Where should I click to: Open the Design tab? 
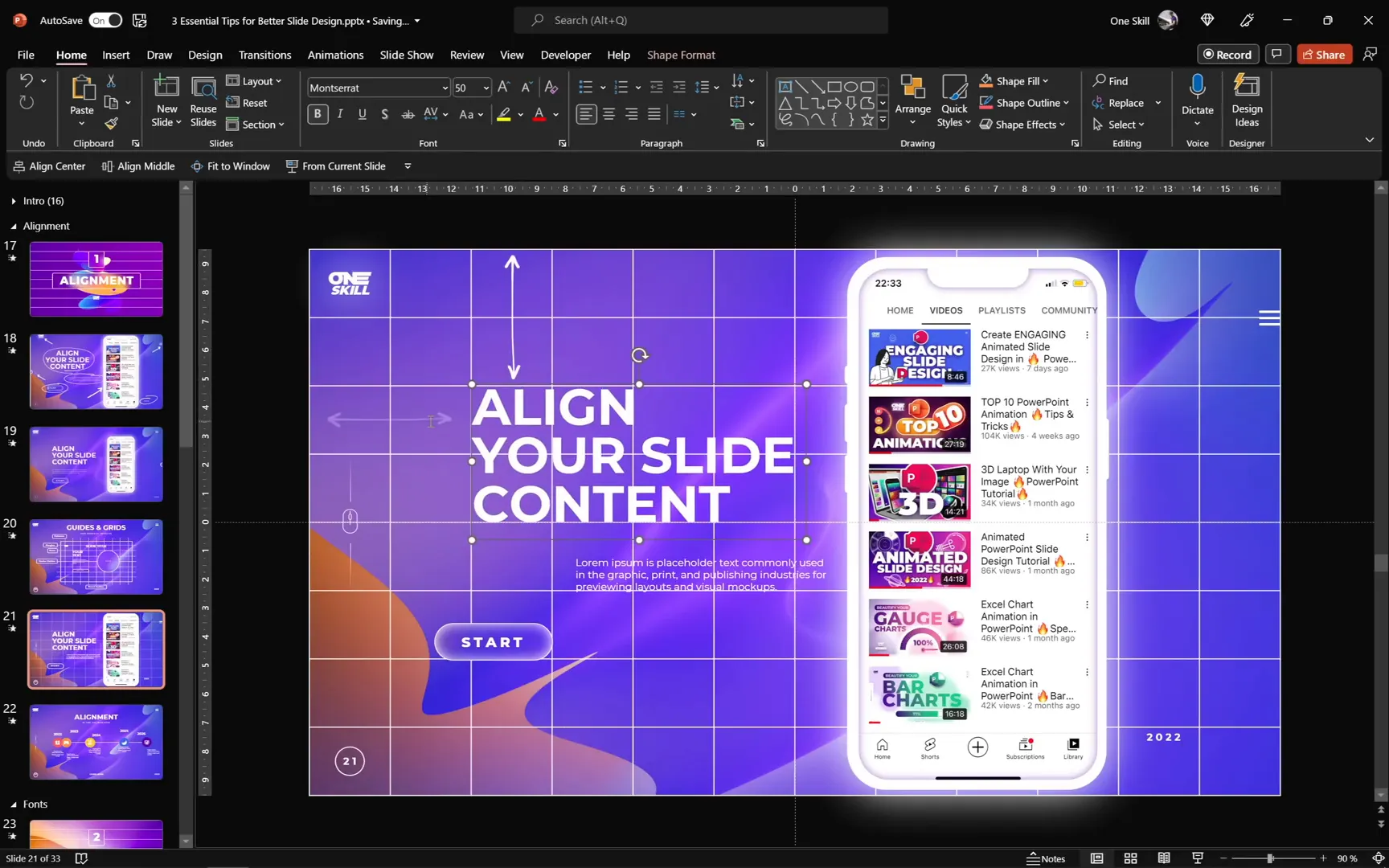205,55
